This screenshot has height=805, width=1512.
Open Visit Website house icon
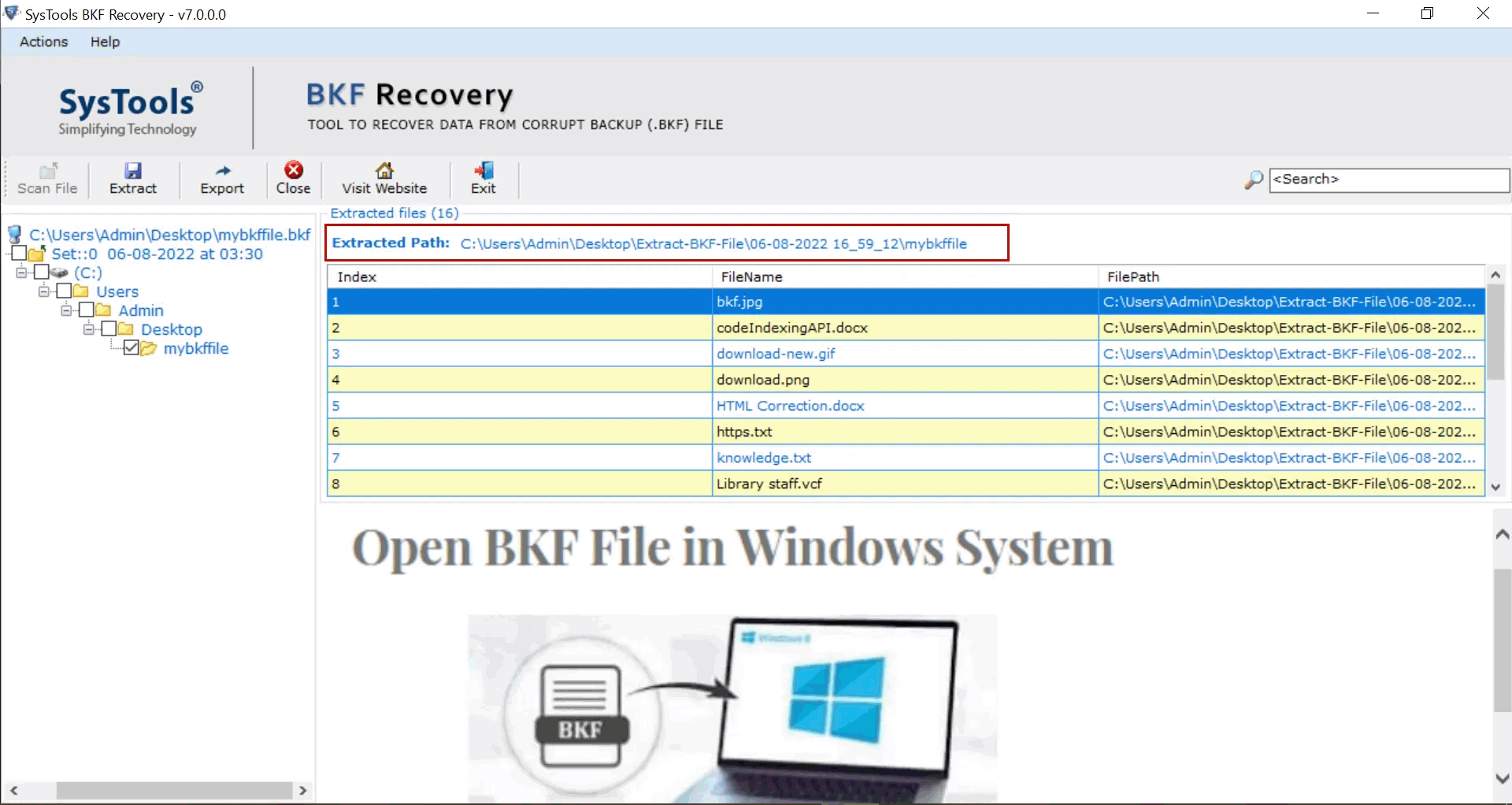point(384,170)
